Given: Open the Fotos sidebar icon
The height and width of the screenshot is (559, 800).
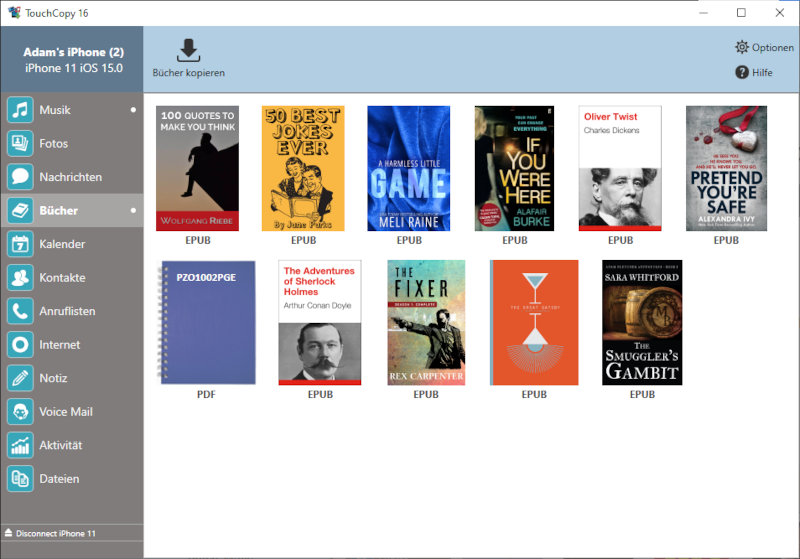Looking at the screenshot, I should (20, 143).
